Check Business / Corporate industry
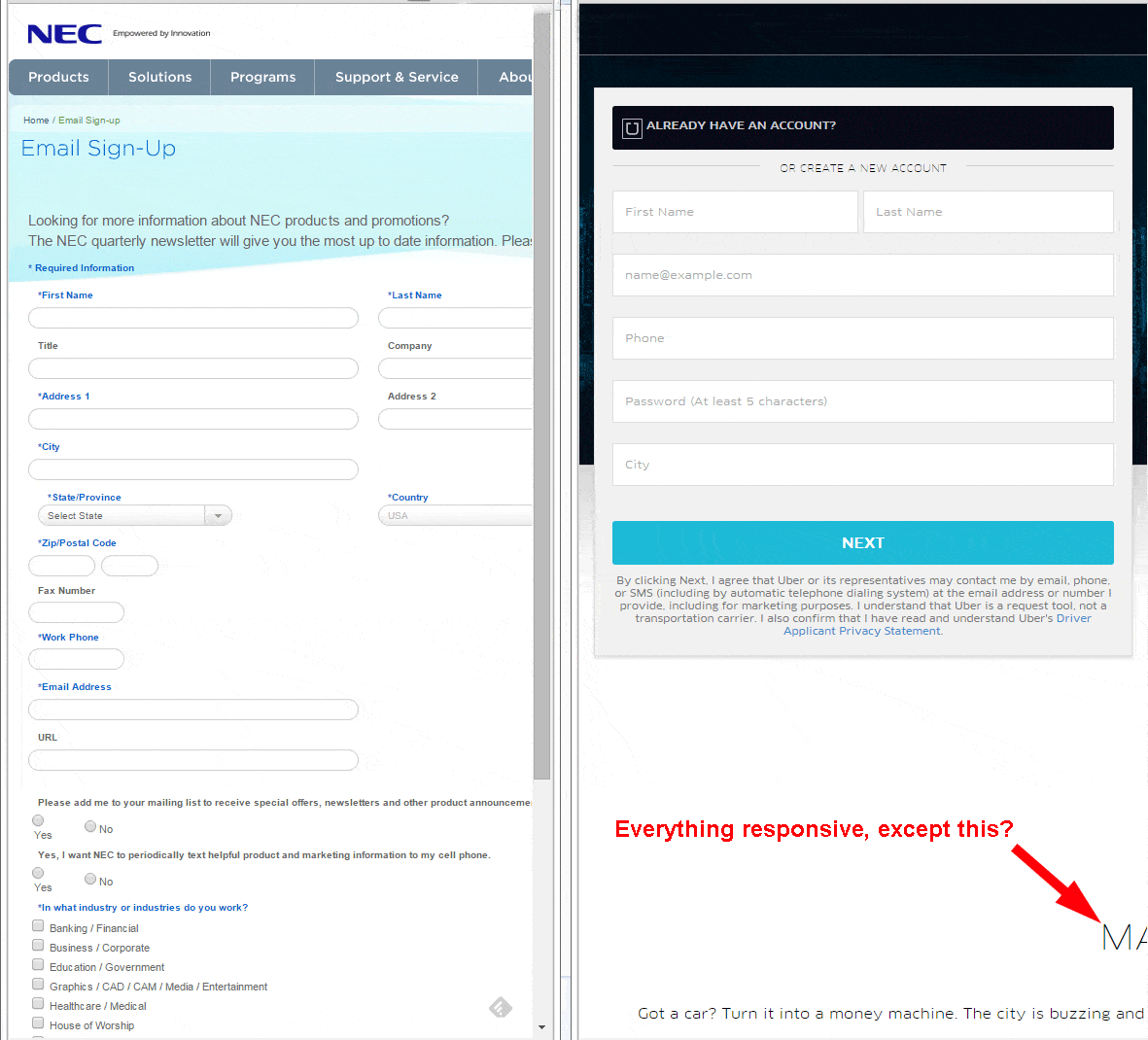 38,946
